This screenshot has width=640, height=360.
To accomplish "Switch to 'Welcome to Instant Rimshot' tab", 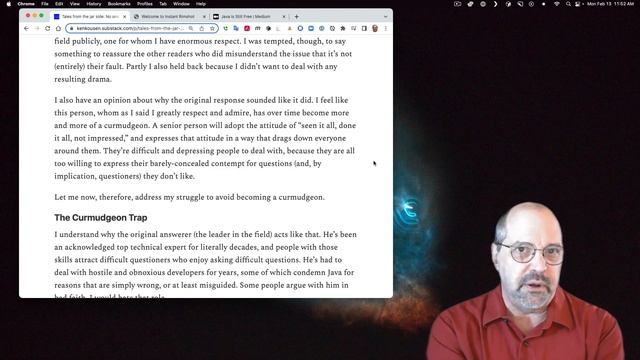I will pos(168,17).
